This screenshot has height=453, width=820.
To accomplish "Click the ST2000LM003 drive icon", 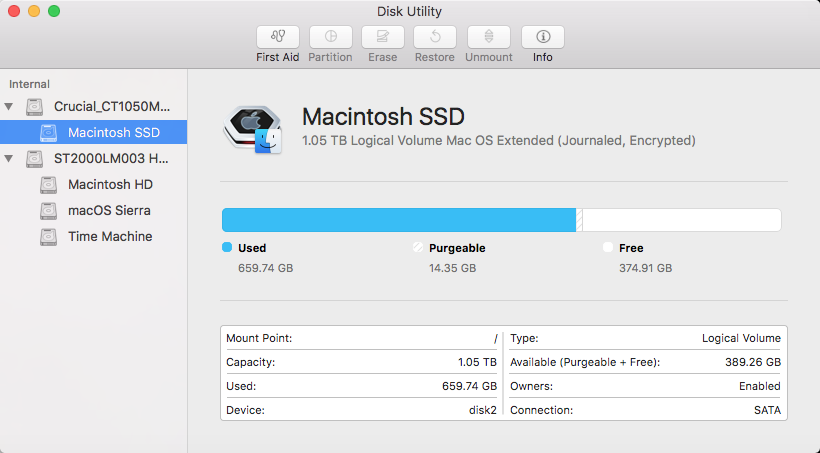I will coord(35,158).
